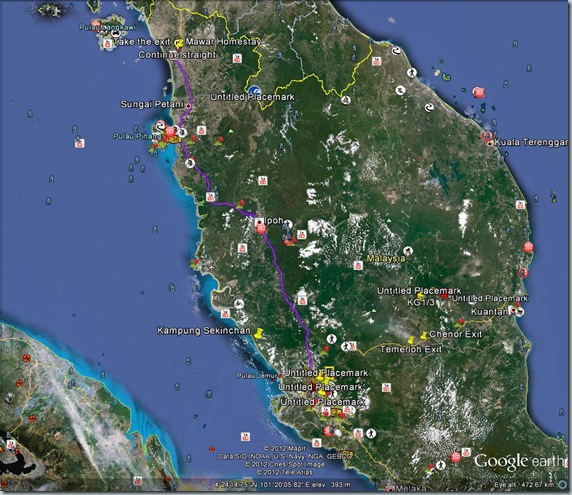
Task: Click the blue wave placemark icon
Action: [x=254, y=91]
